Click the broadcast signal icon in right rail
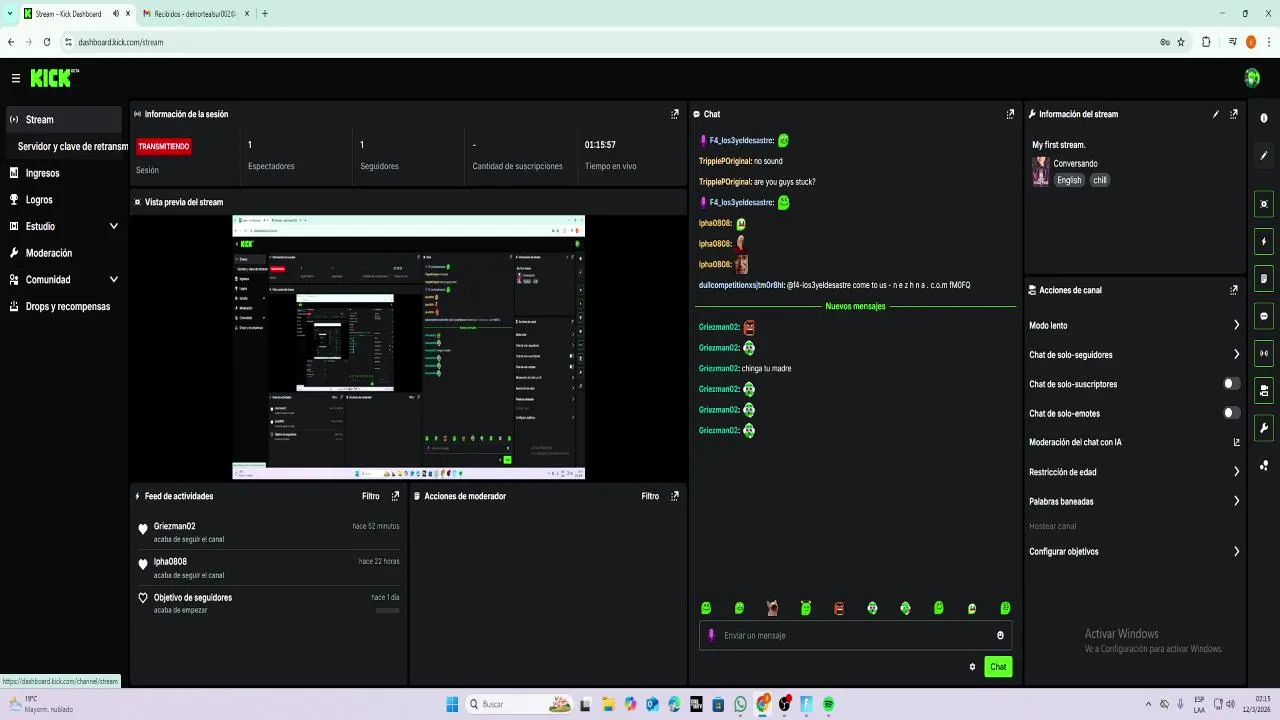 coord(1264,353)
